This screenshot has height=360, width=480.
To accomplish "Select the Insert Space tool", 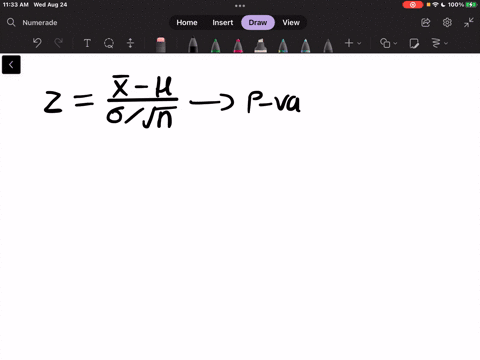I will click(x=130, y=43).
